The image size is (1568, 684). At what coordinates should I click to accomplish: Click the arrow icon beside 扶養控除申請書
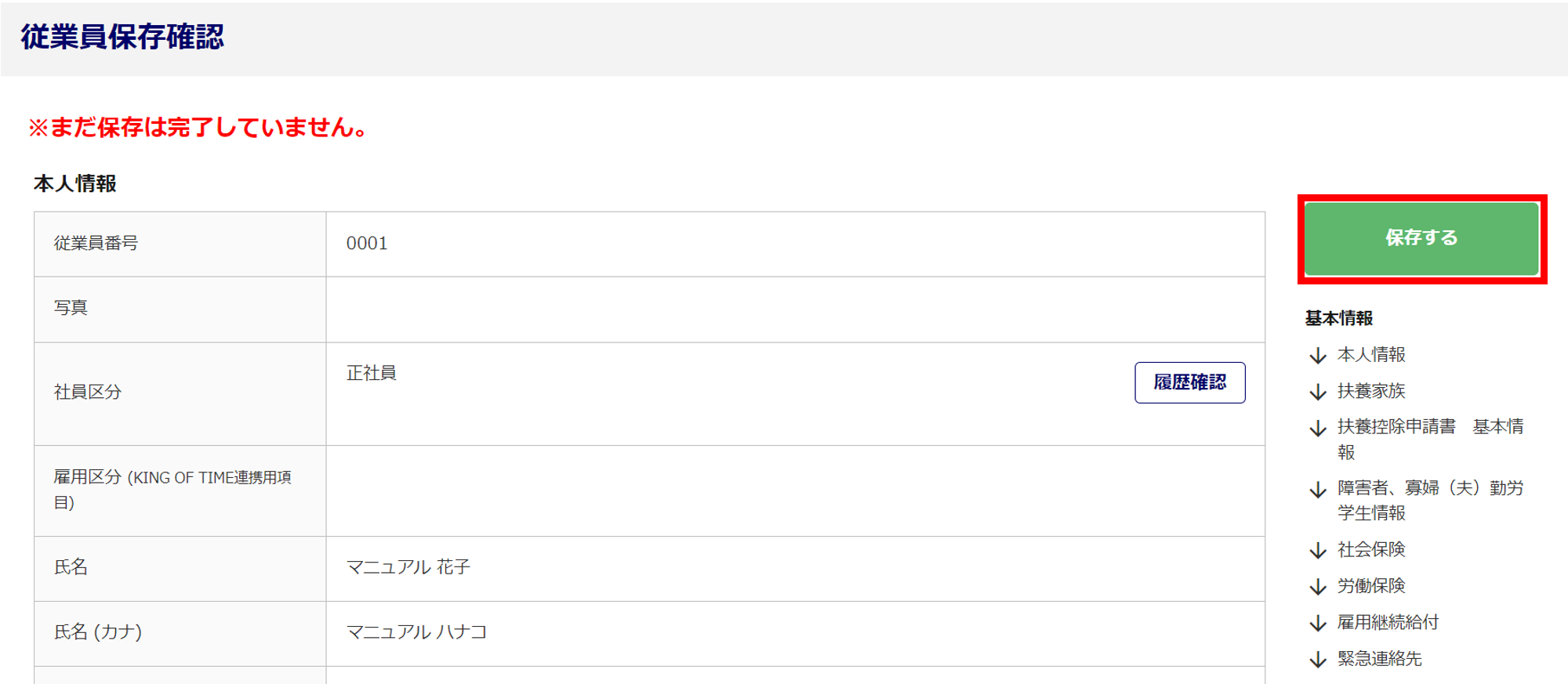click(x=1318, y=428)
